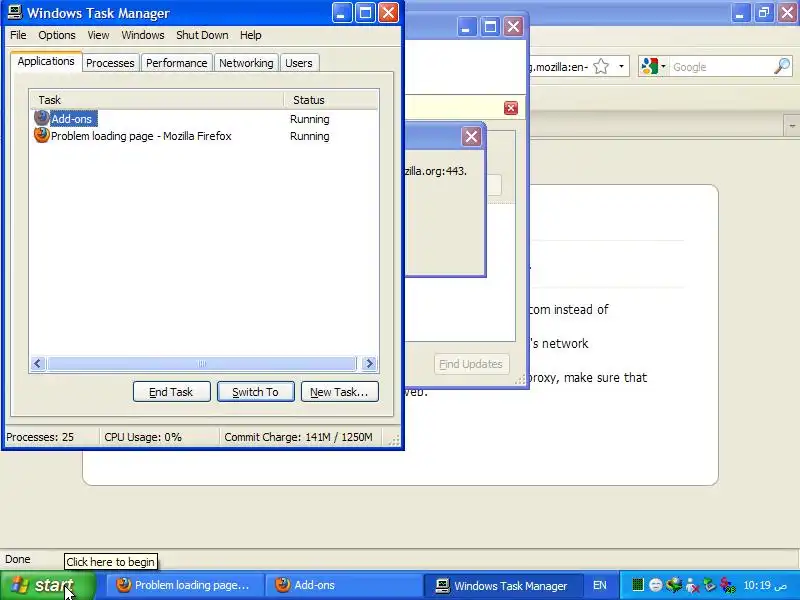Click the End Task button
Screen dimensions: 800x600
pyautogui.click(x=171, y=392)
